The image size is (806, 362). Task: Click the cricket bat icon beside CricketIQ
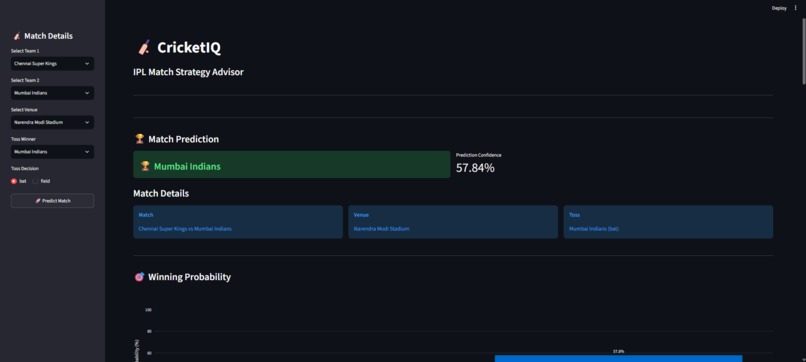point(143,48)
